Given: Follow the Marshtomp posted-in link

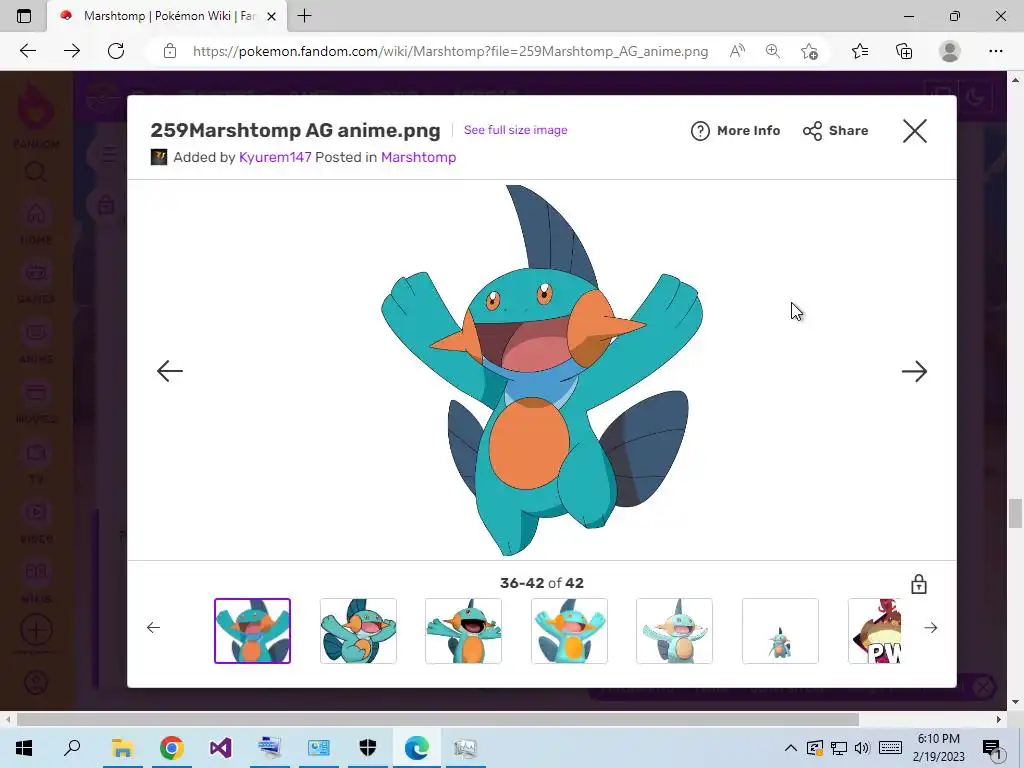Looking at the screenshot, I should [x=419, y=157].
